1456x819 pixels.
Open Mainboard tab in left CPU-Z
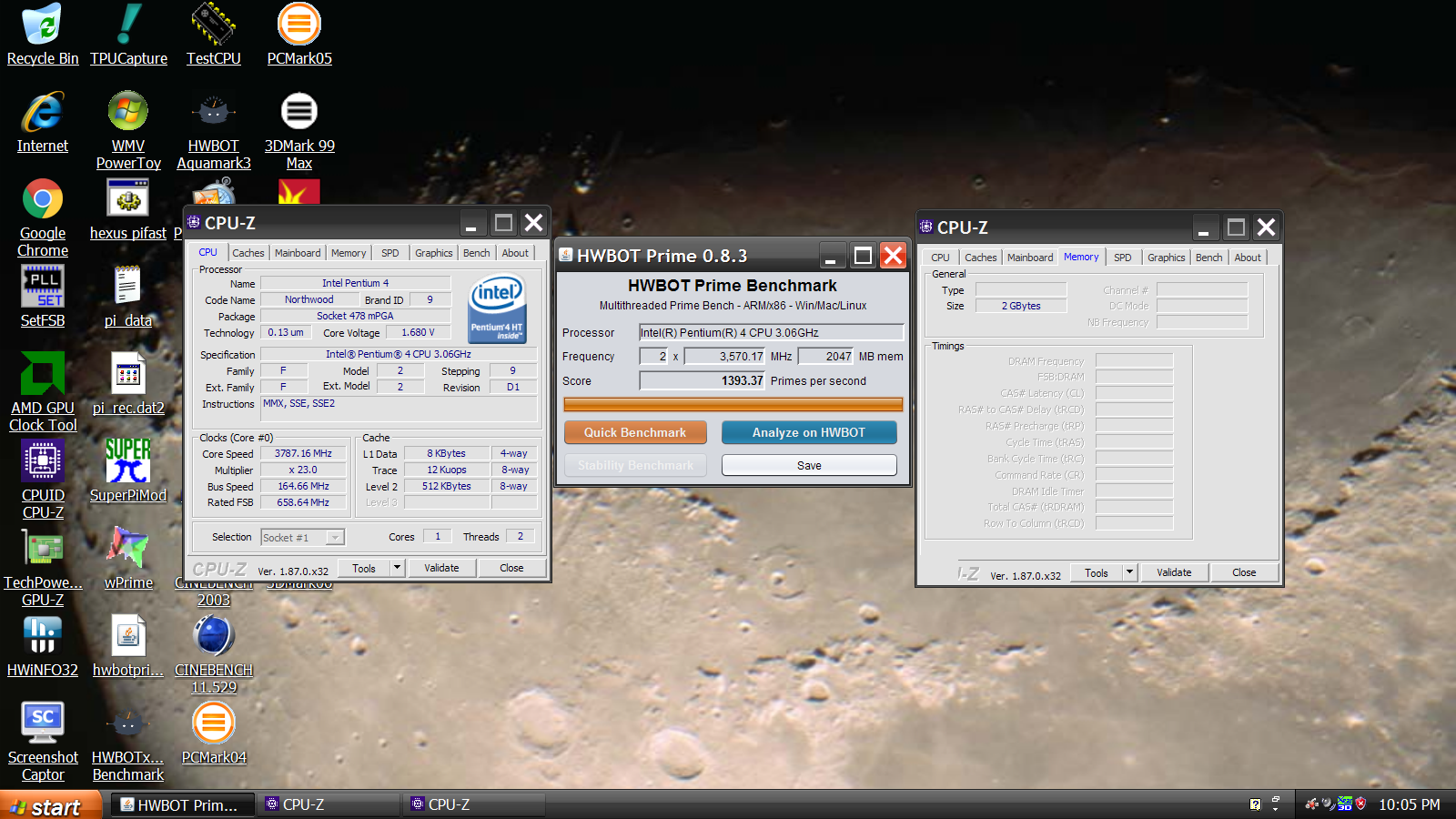click(x=298, y=253)
